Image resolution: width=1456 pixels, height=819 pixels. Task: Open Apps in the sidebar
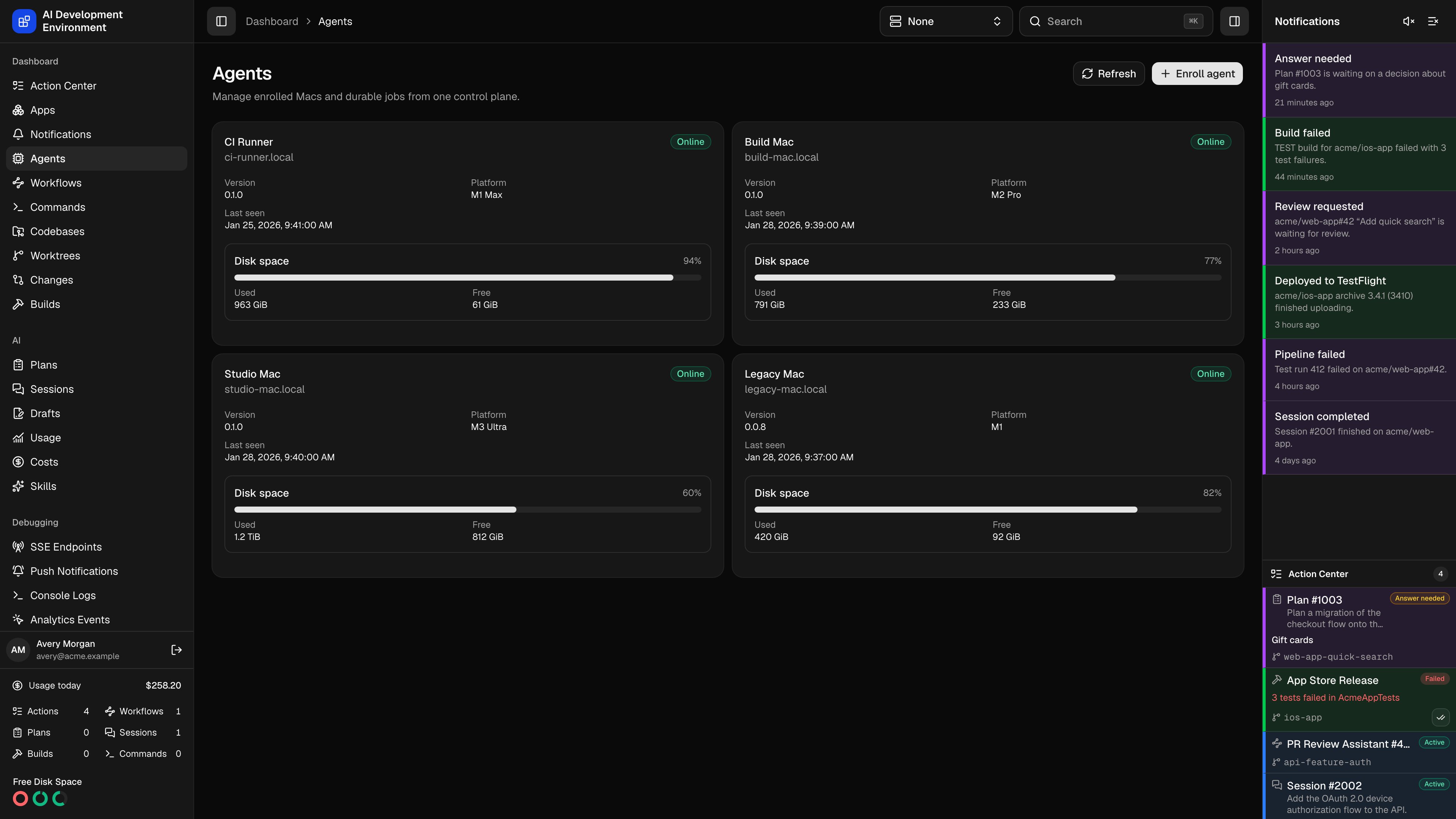click(x=97, y=110)
